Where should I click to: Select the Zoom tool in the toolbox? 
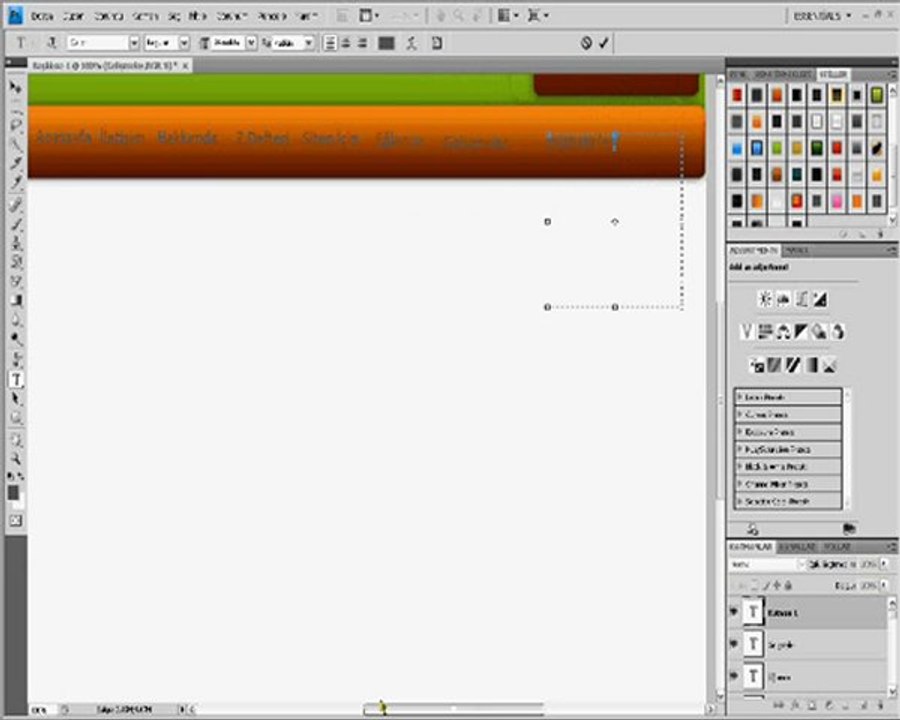pos(16,459)
